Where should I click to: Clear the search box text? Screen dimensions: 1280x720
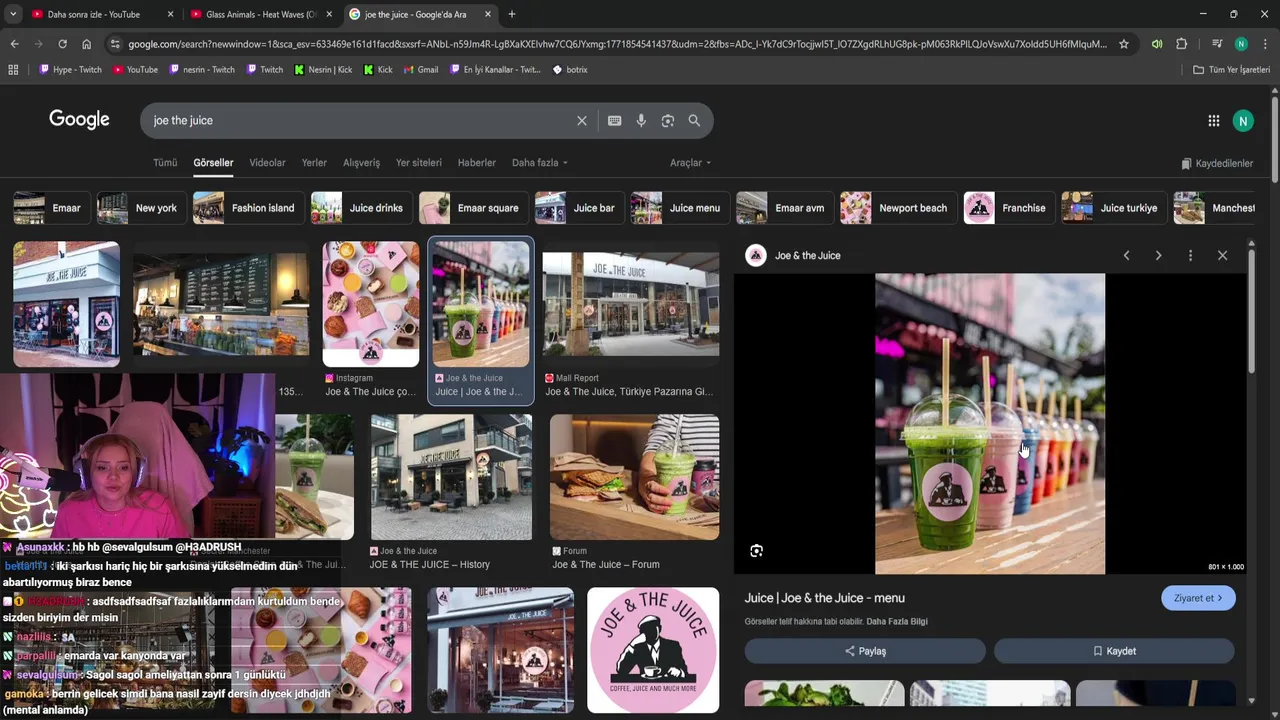pyautogui.click(x=582, y=121)
